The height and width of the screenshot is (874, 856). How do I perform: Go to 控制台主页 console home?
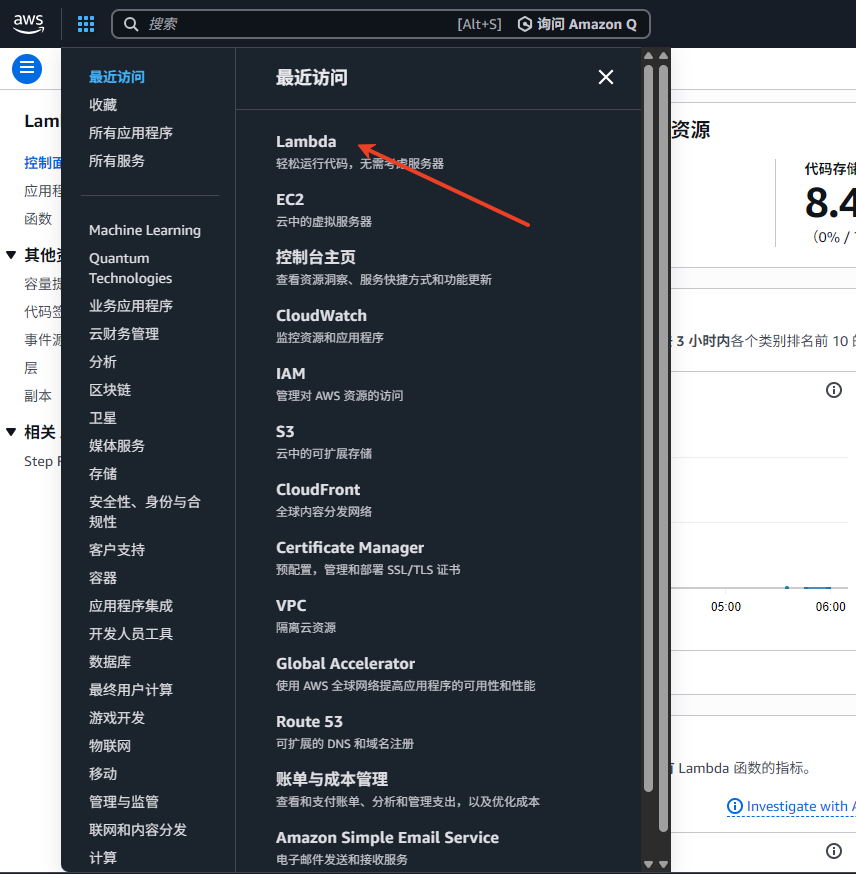[x=315, y=258]
